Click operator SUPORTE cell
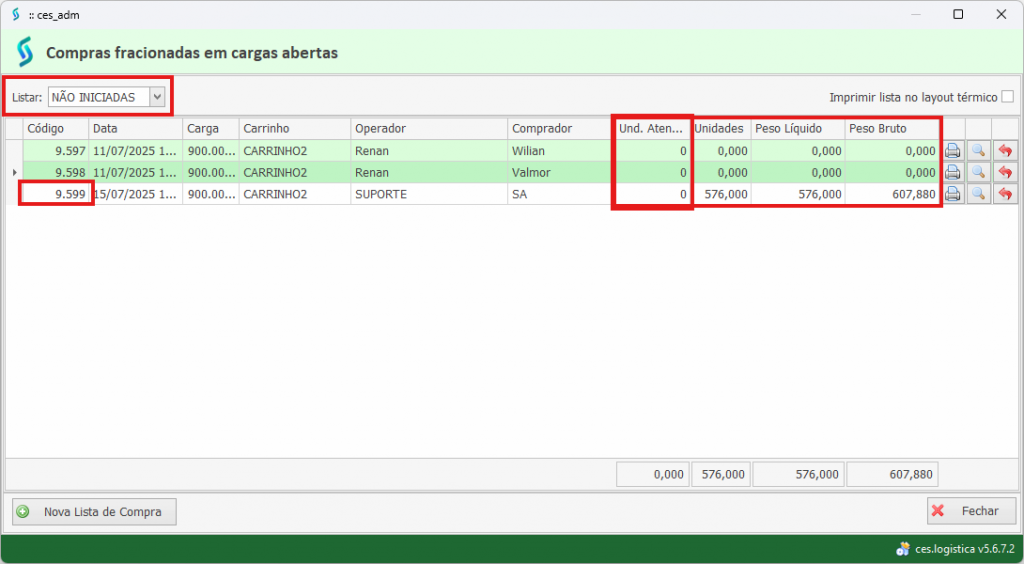This screenshot has width=1024, height=564. point(429,194)
